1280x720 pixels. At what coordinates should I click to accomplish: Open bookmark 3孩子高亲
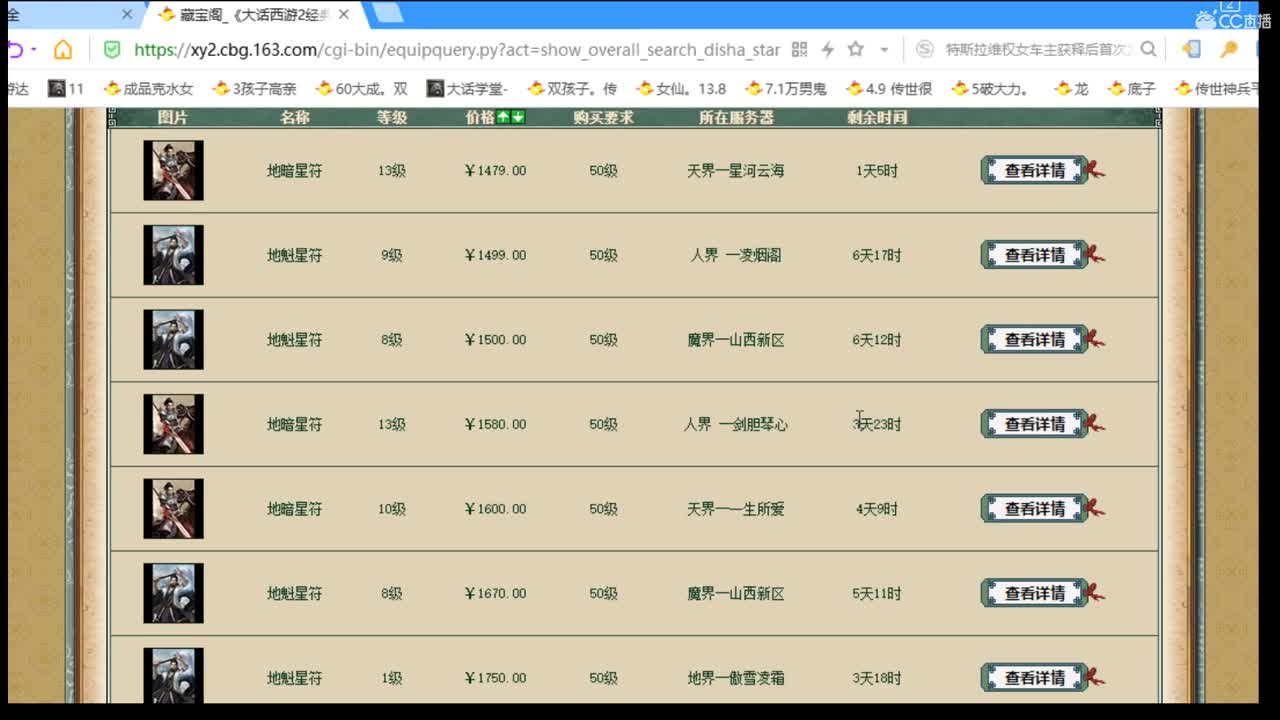click(x=254, y=89)
